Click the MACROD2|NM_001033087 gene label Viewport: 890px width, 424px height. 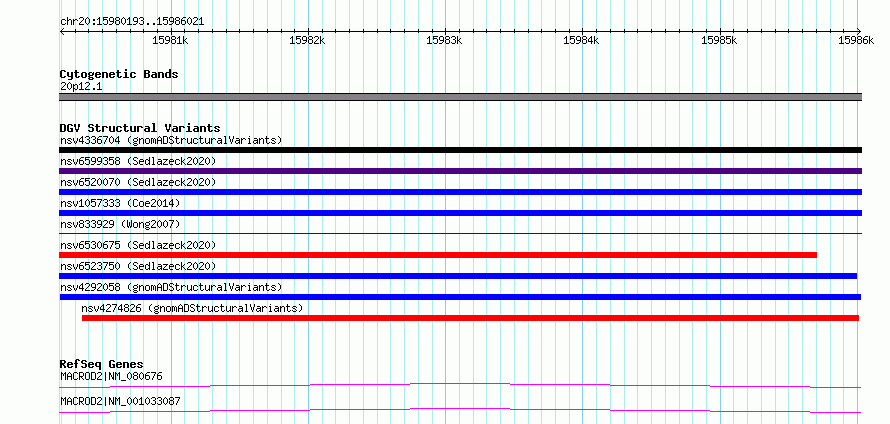(x=120, y=401)
